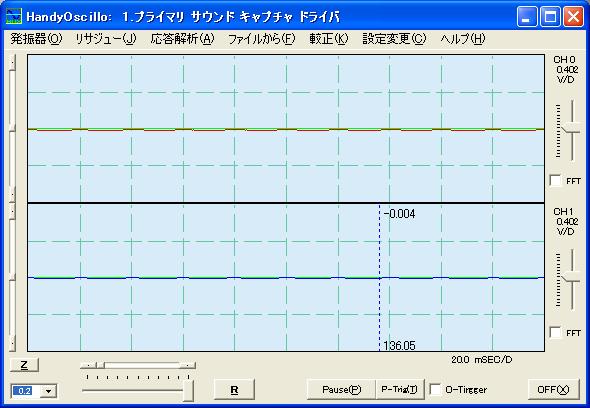This screenshot has height=408, width=590.
Task: Click the horizontal scrollbar left arrow
Action: click(x=89, y=365)
